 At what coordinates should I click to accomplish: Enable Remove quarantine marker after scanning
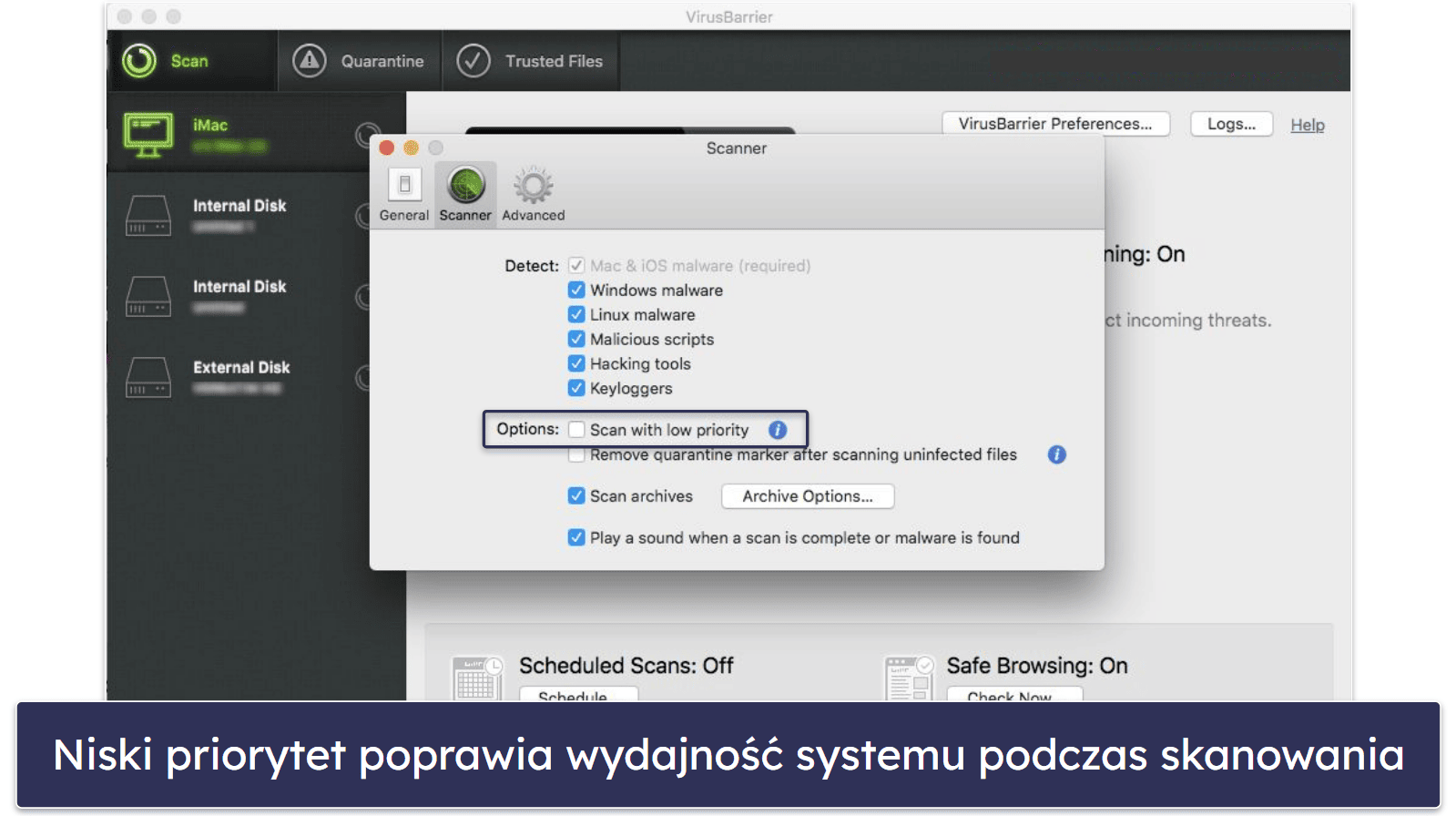(576, 455)
